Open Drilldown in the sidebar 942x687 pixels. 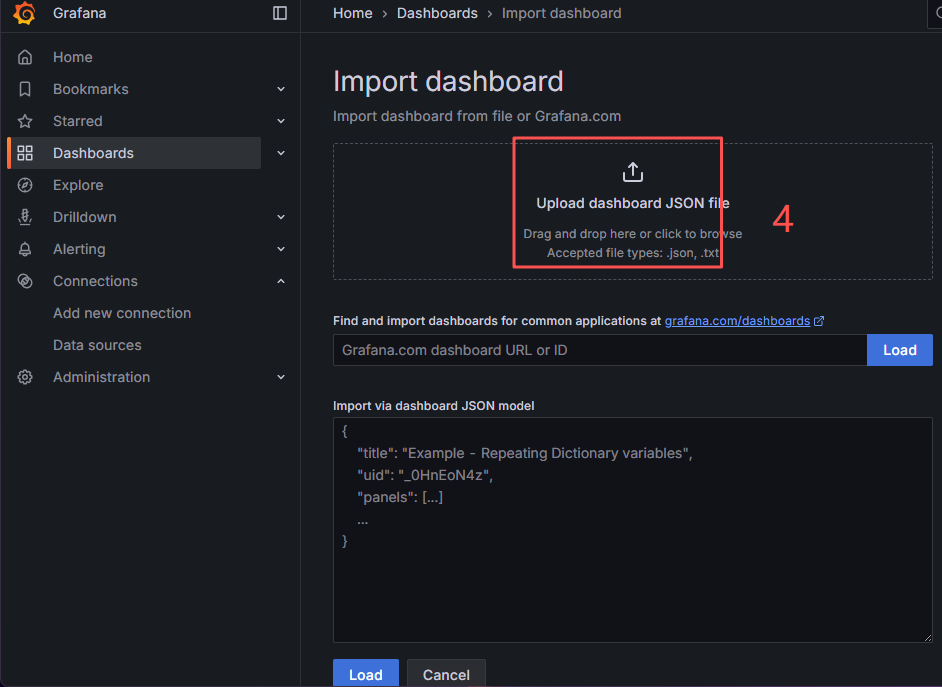coord(85,217)
